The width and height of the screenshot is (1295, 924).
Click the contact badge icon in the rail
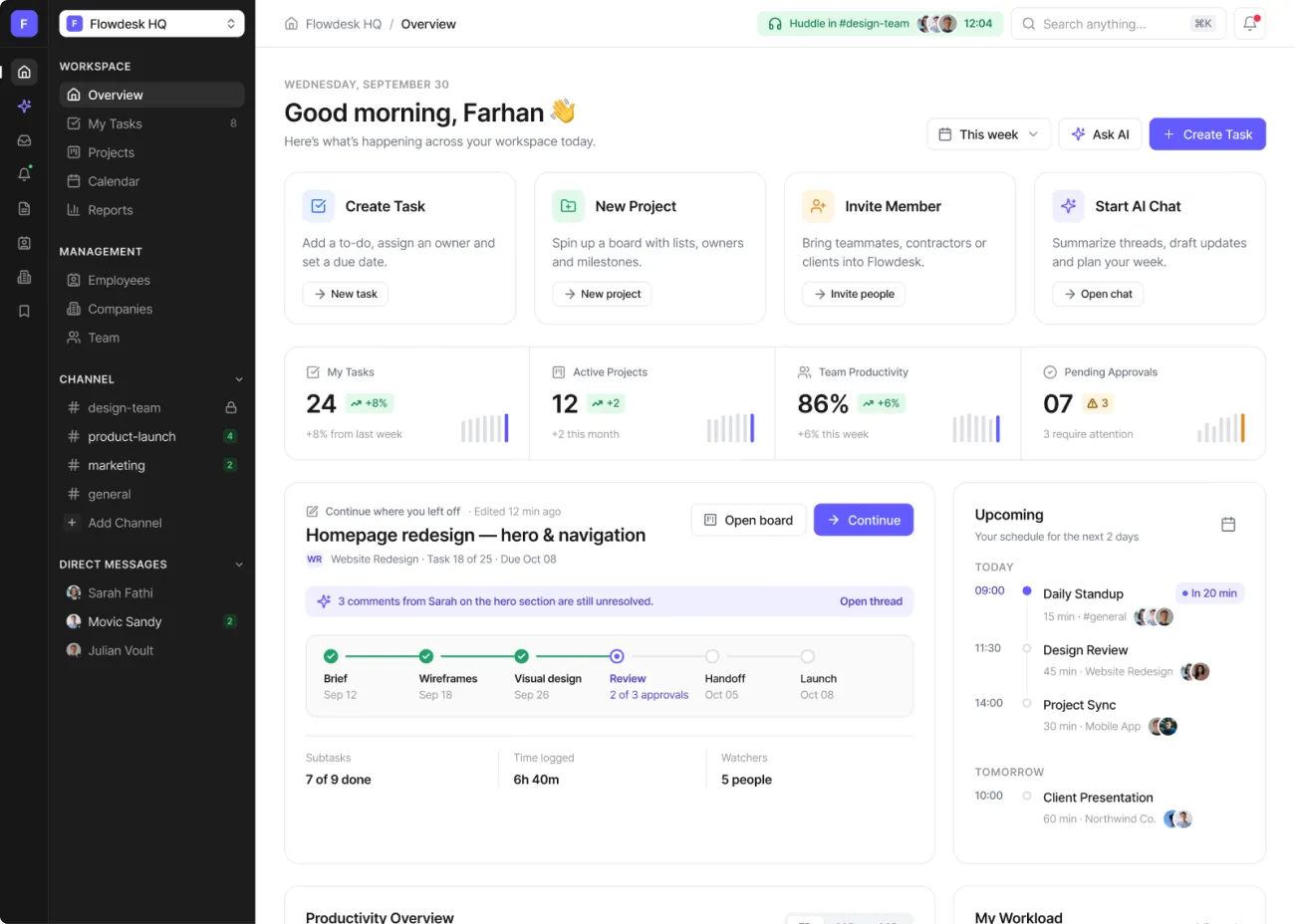24,243
